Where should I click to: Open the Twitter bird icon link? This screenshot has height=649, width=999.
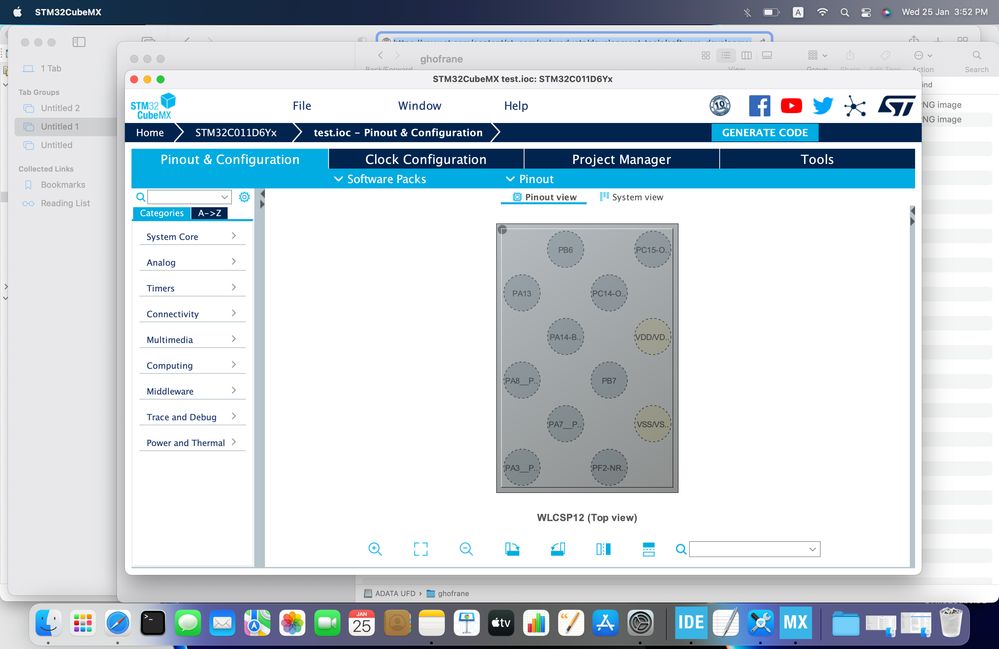tap(823, 106)
